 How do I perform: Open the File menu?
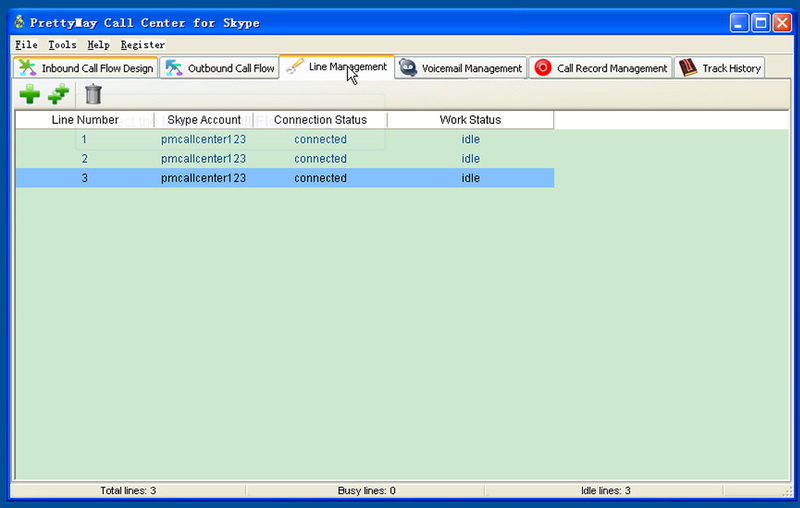[x=26, y=45]
